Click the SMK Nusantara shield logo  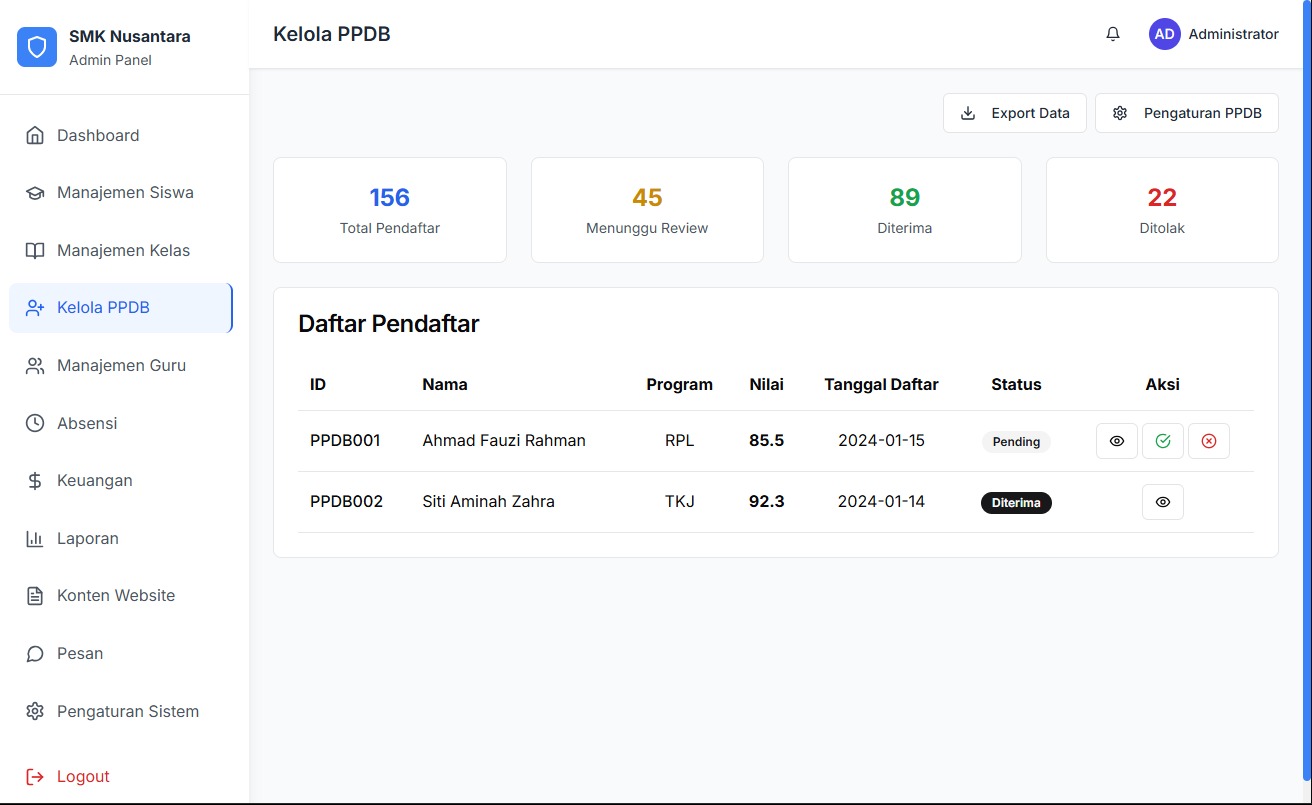(x=37, y=47)
